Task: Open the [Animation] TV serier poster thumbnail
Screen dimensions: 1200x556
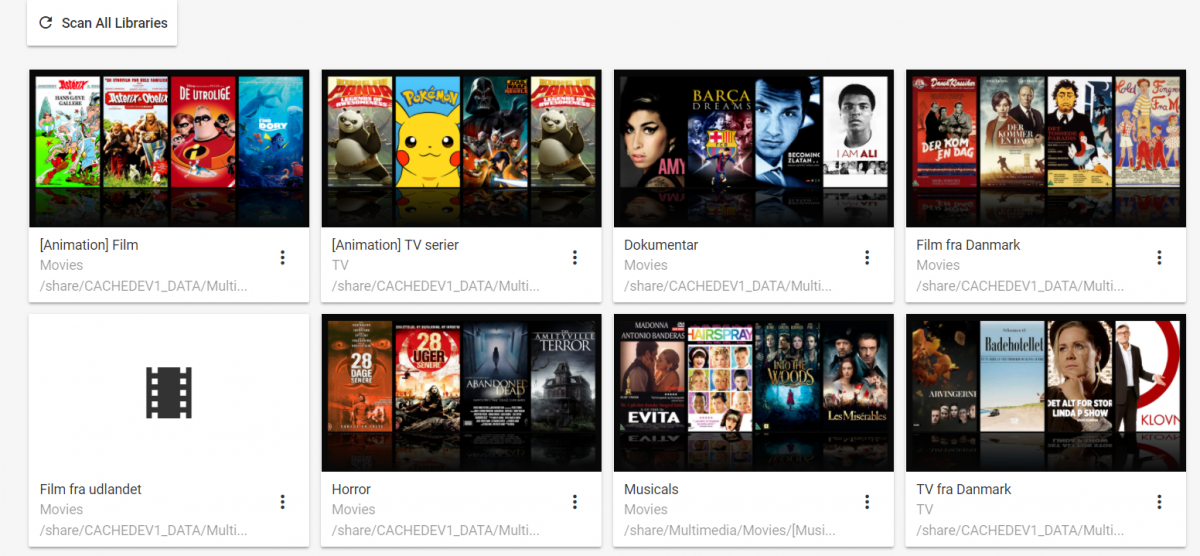Action: [461, 148]
